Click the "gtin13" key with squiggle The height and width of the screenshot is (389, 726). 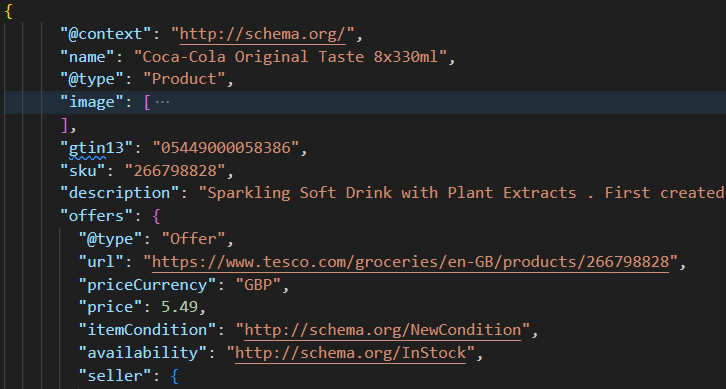click(x=97, y=148)
